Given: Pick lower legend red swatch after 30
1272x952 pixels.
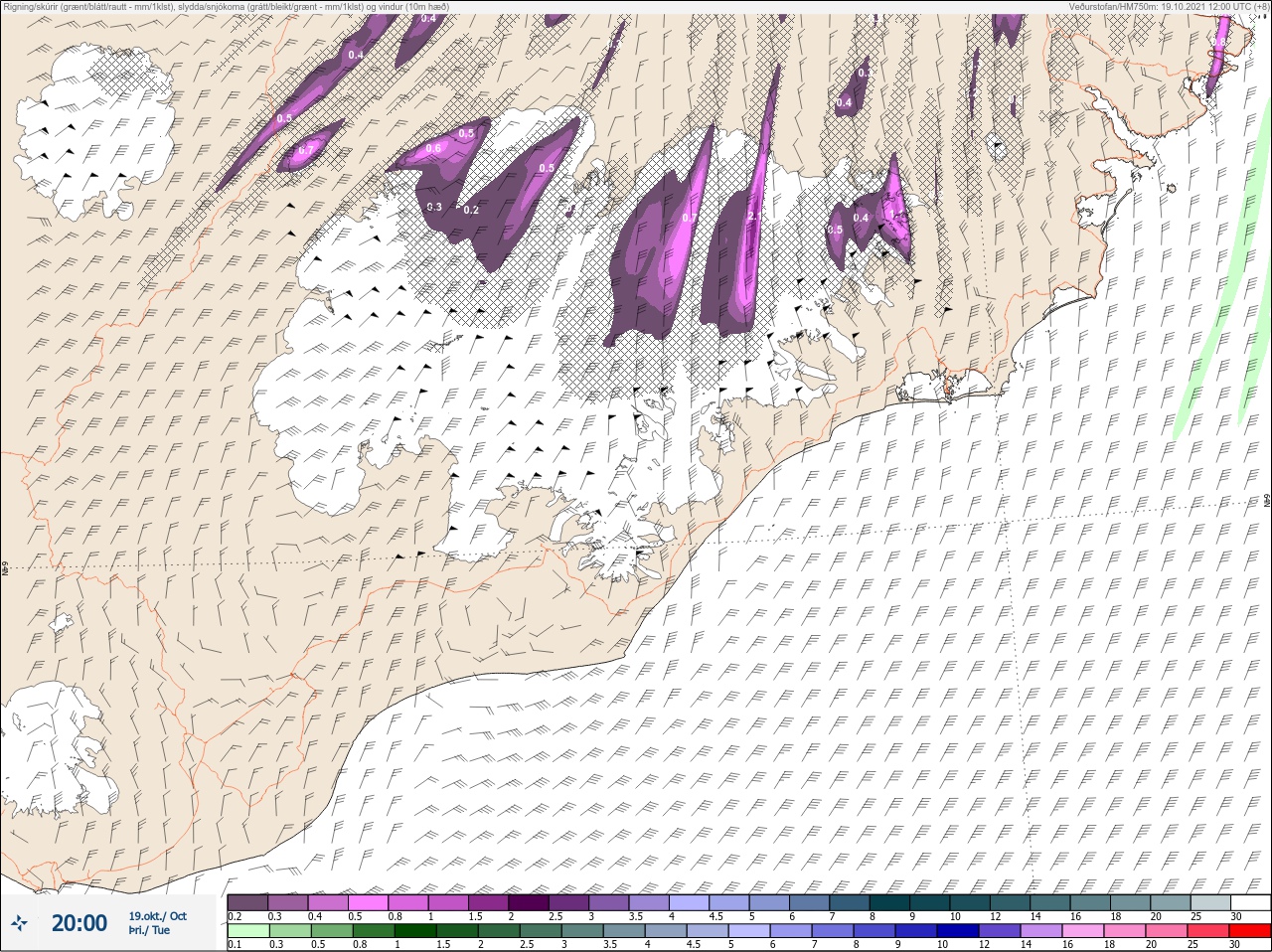Looking at the screenshot, I should click(1250, 931).
